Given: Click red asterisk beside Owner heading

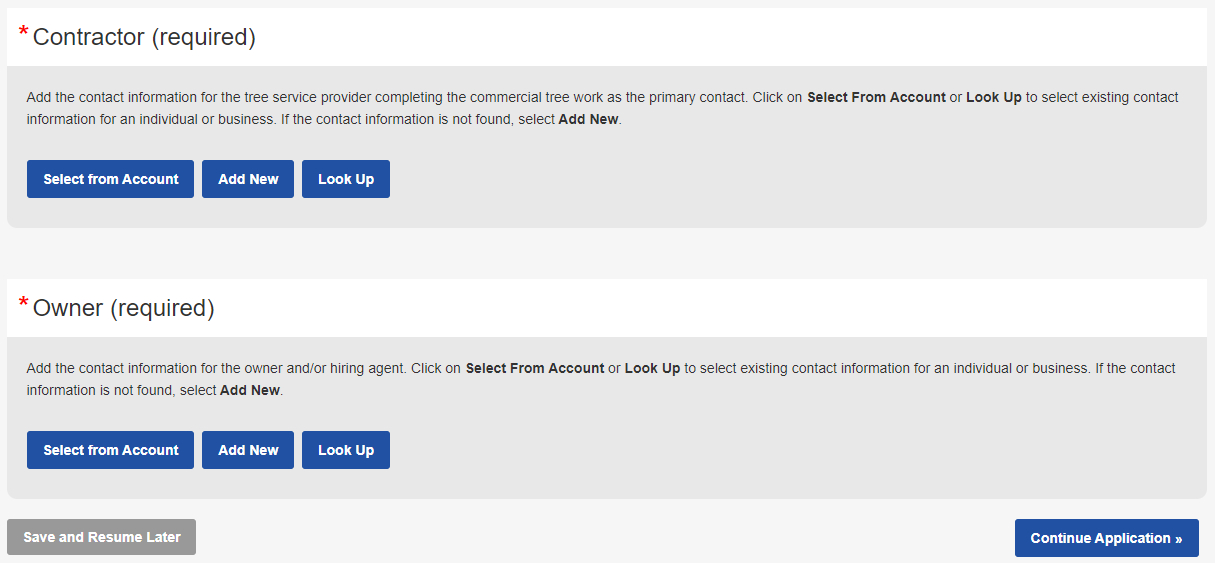Looking at the screenshot, I should (x=23, y=305).
